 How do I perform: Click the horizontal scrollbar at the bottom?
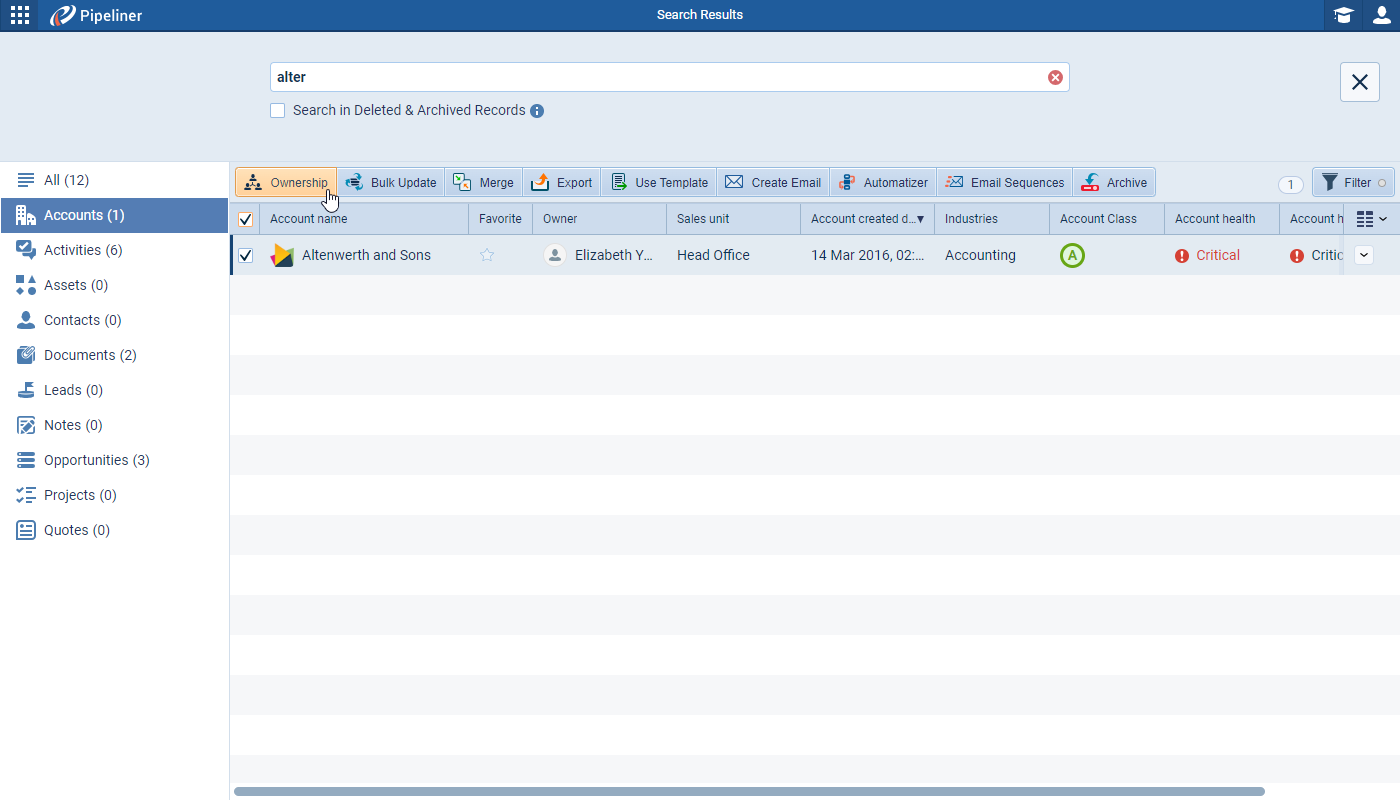pos(748,791)
